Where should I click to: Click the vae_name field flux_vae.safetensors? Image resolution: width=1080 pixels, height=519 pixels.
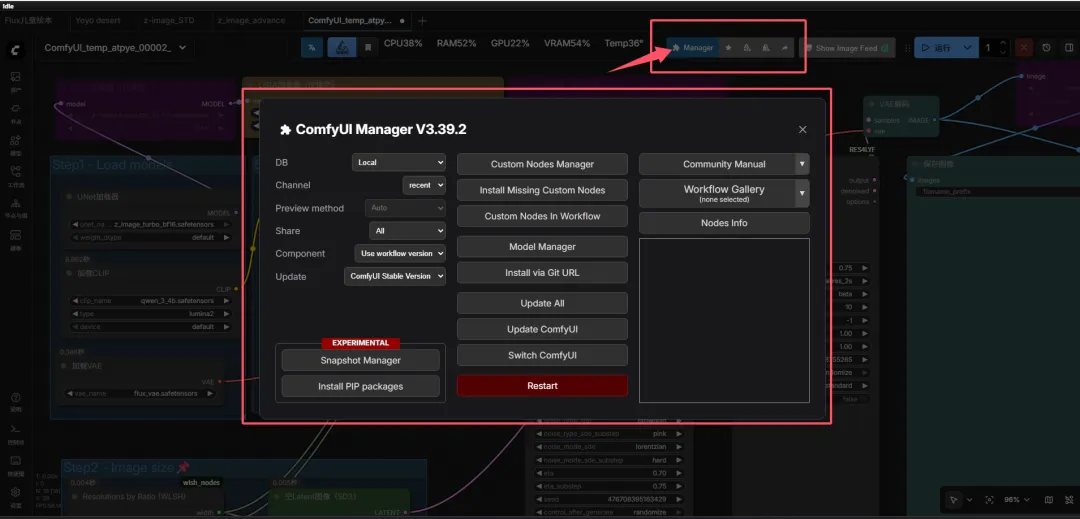(143, 394)
